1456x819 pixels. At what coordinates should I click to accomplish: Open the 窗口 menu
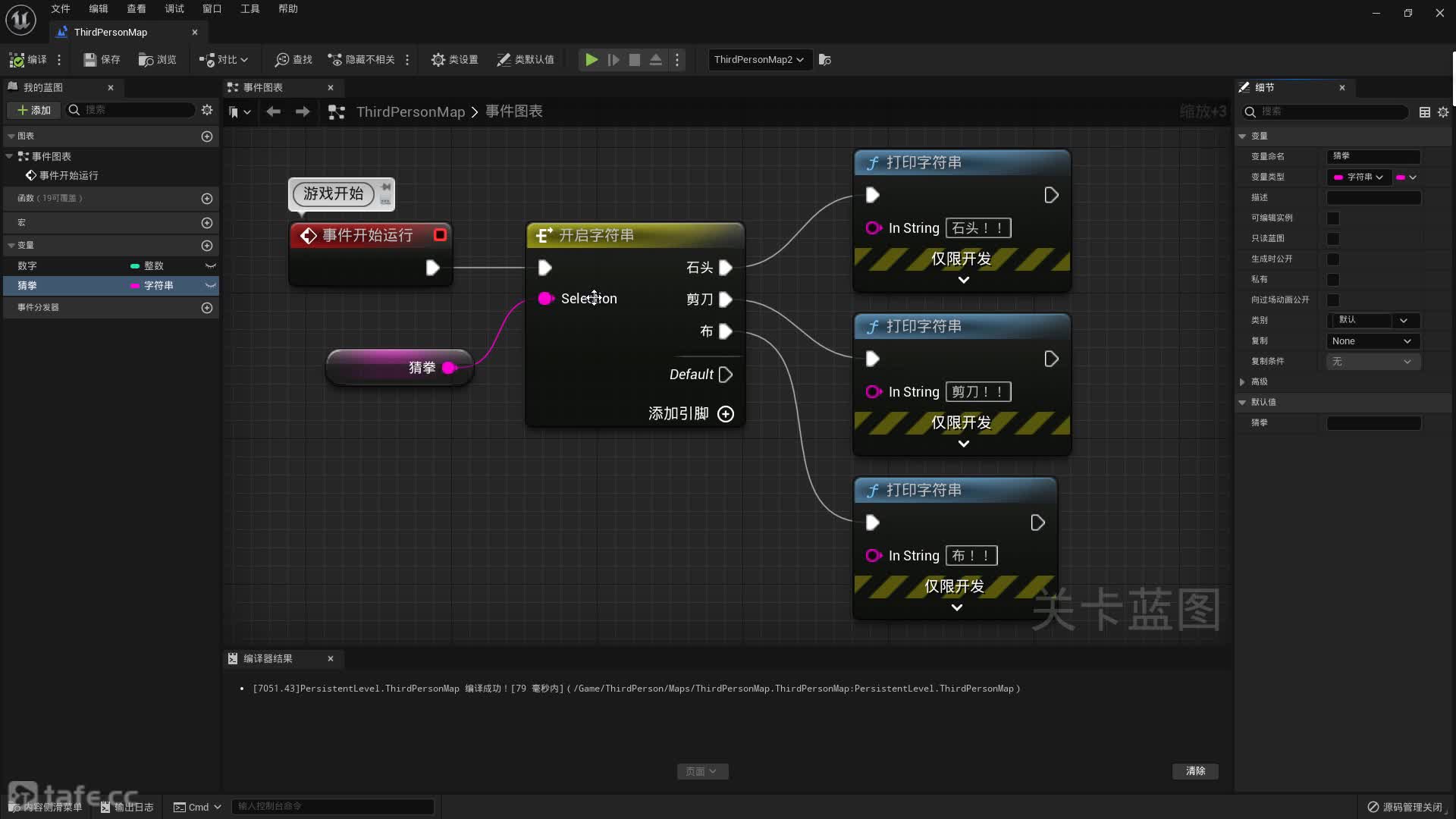point(212,8)
